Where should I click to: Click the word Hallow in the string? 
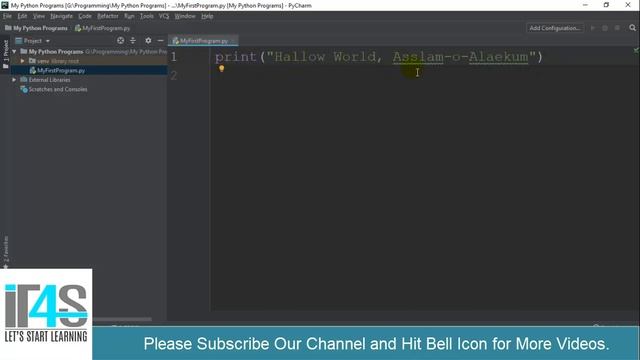coord(300,57)
